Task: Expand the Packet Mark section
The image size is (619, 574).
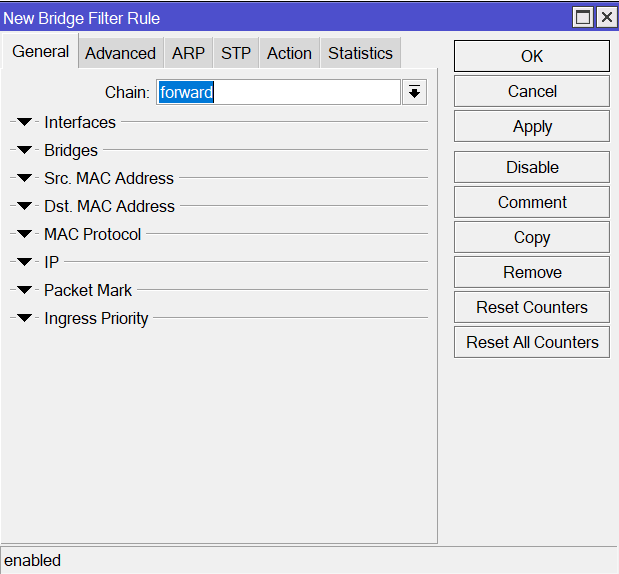Action: click(24, 290)
